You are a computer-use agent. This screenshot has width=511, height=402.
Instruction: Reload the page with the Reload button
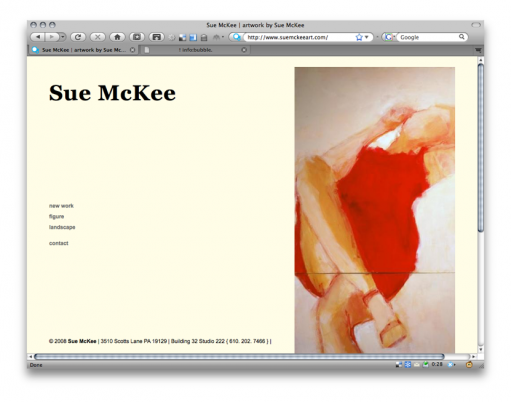click(x=78, y=37)
